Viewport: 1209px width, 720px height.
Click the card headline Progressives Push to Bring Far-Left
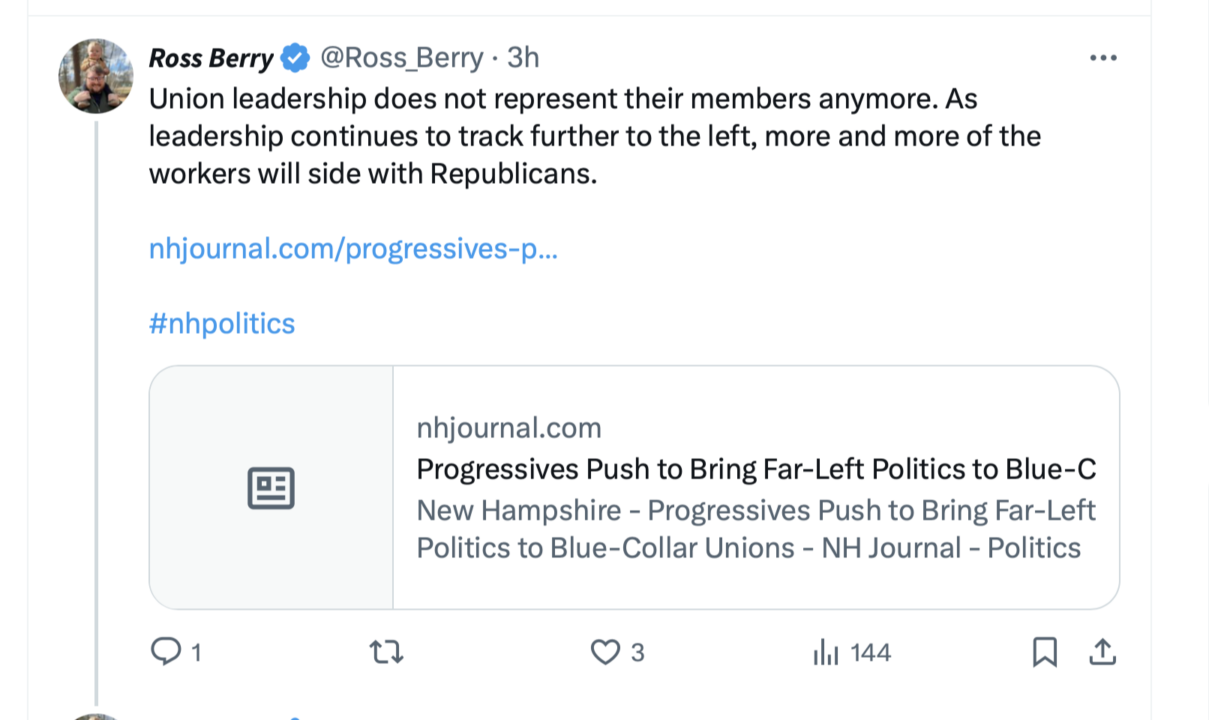755,469
